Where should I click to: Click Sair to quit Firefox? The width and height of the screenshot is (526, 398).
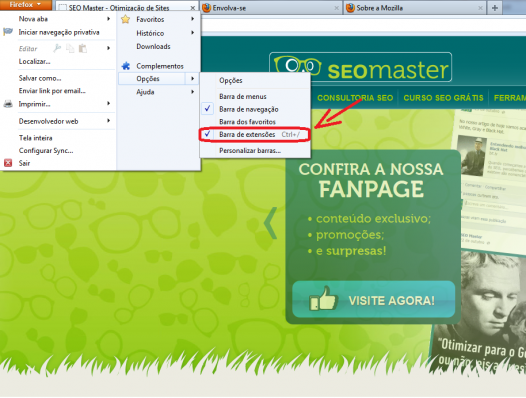click(24, 163)
